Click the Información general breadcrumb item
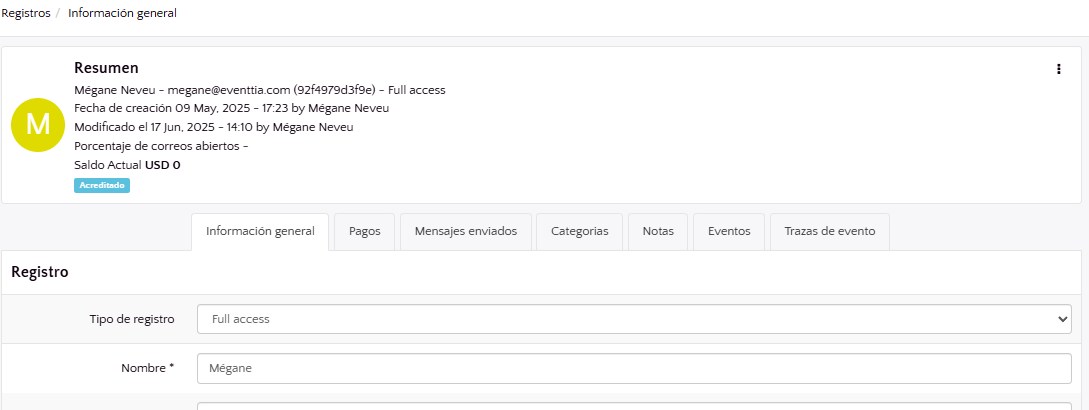Screen dimensions: 1089x410 tap(122, 13)
